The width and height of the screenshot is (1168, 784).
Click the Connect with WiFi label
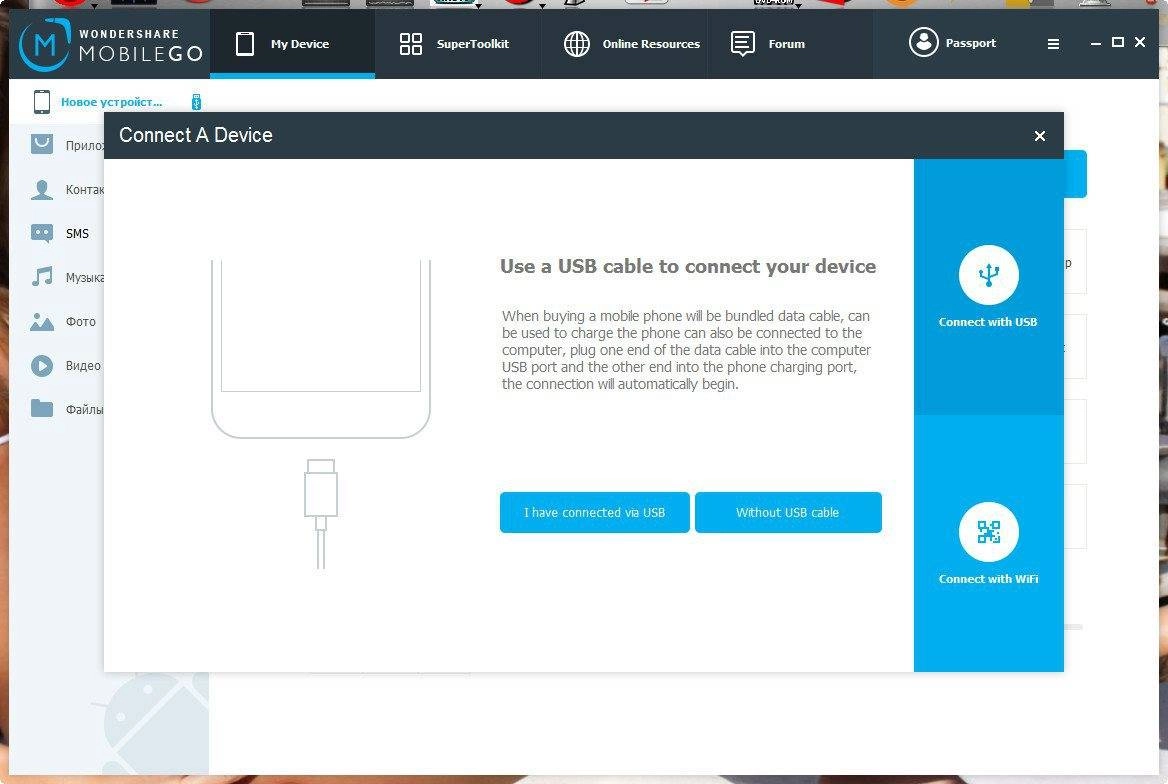988,579
